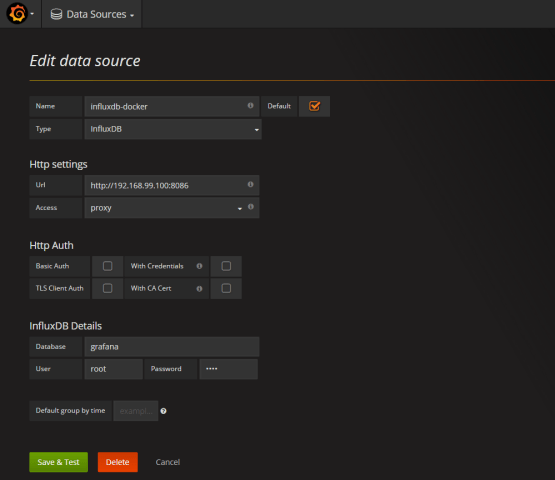Click the Name field containing influxdb-docker

coord(172,106)
